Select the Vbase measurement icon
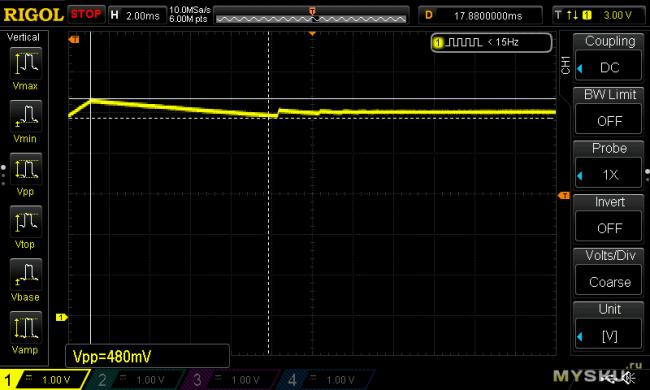 coord(25,274)
